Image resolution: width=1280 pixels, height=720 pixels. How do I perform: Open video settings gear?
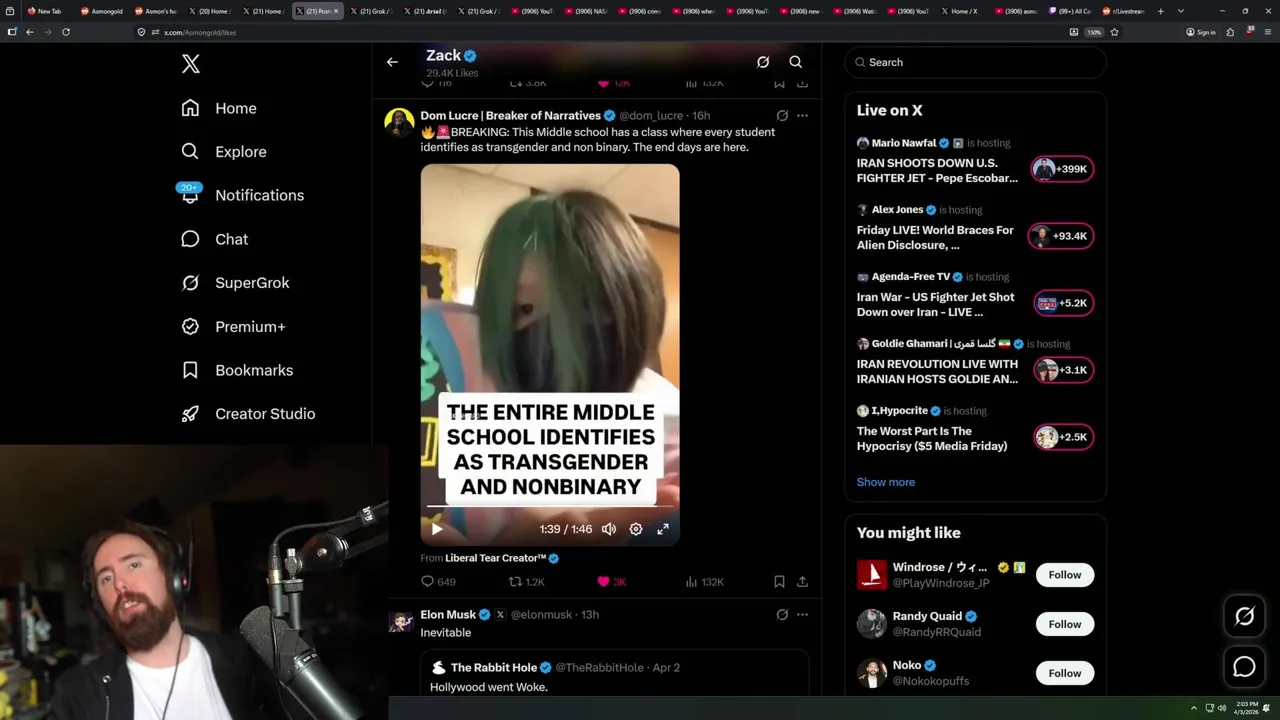[636, 529]
